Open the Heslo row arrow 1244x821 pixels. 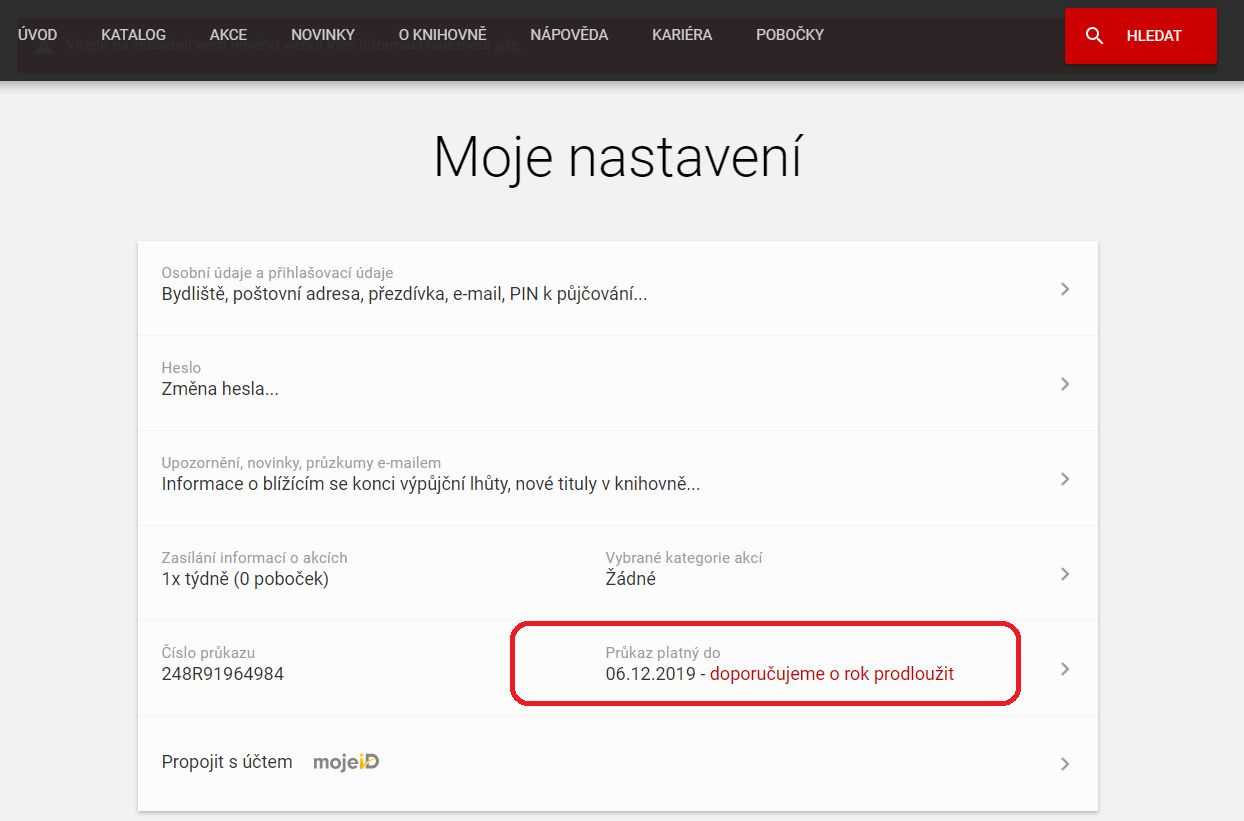coord(1065,384)
